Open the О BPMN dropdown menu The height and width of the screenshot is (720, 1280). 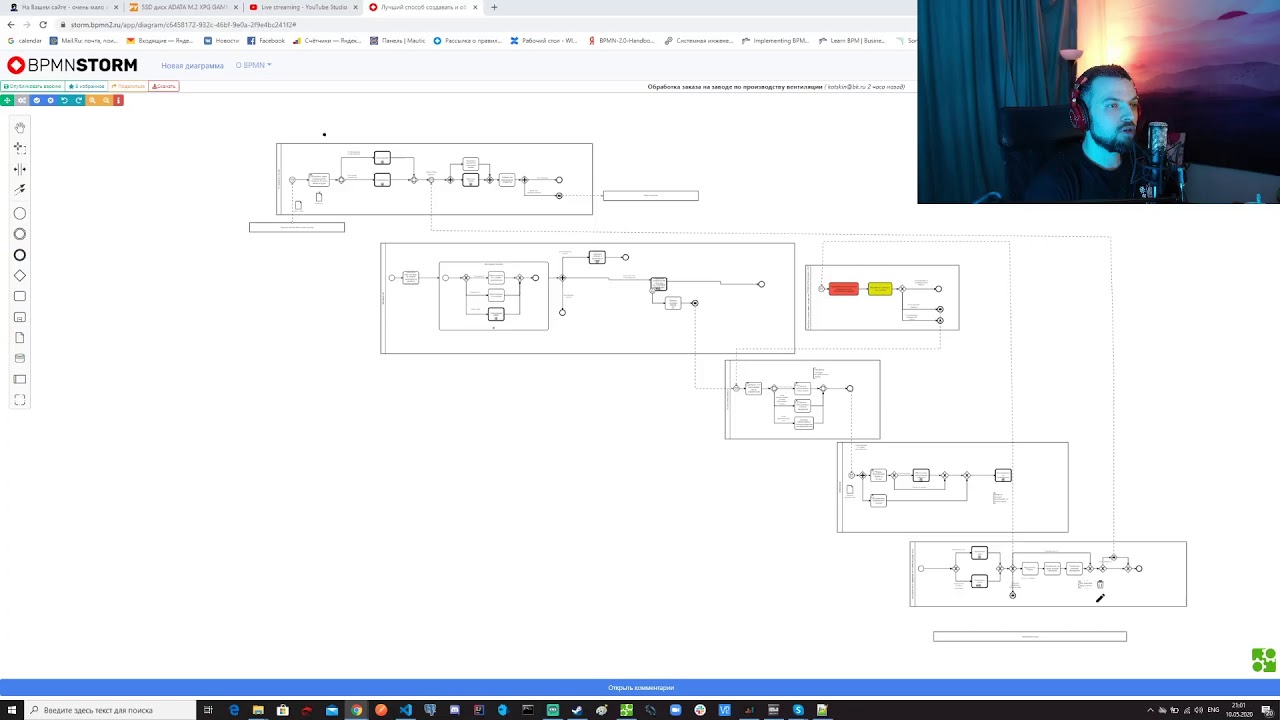pos(253,65)
